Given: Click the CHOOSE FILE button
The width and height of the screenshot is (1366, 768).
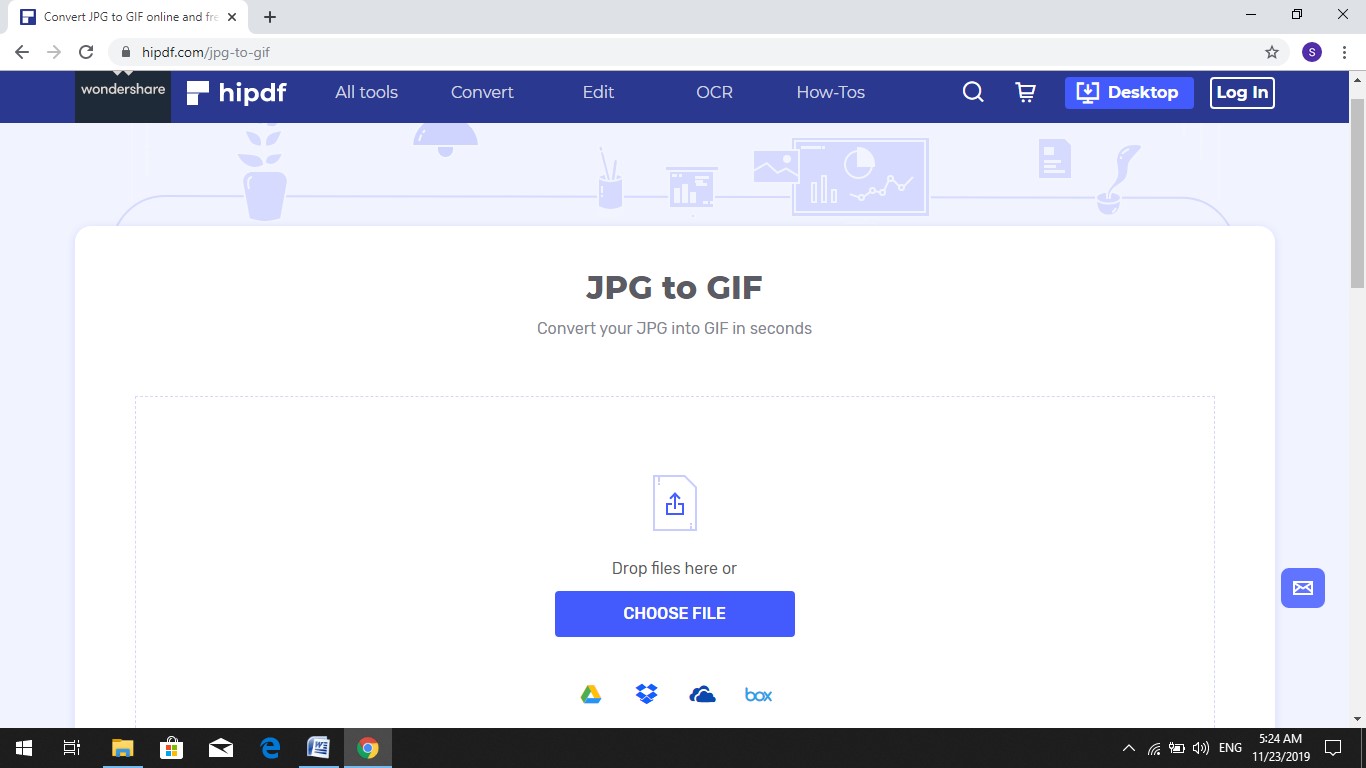Looking at the screenshot, I should click(675, 614).
